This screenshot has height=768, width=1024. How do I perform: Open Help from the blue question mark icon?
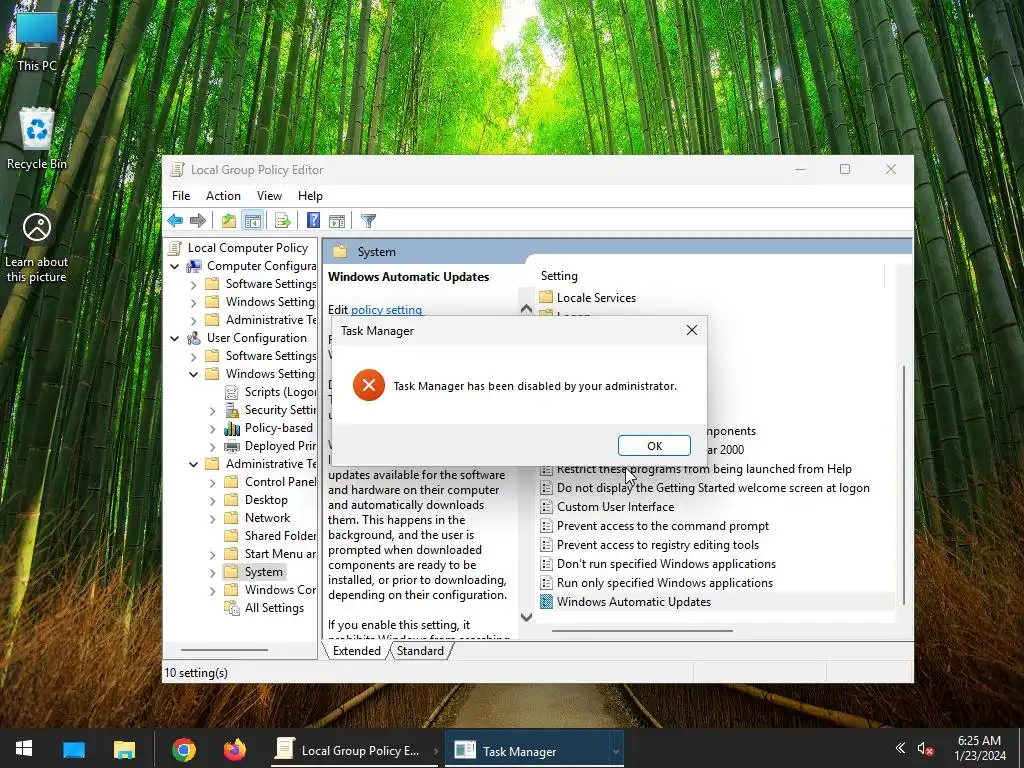tap(313, 221)
